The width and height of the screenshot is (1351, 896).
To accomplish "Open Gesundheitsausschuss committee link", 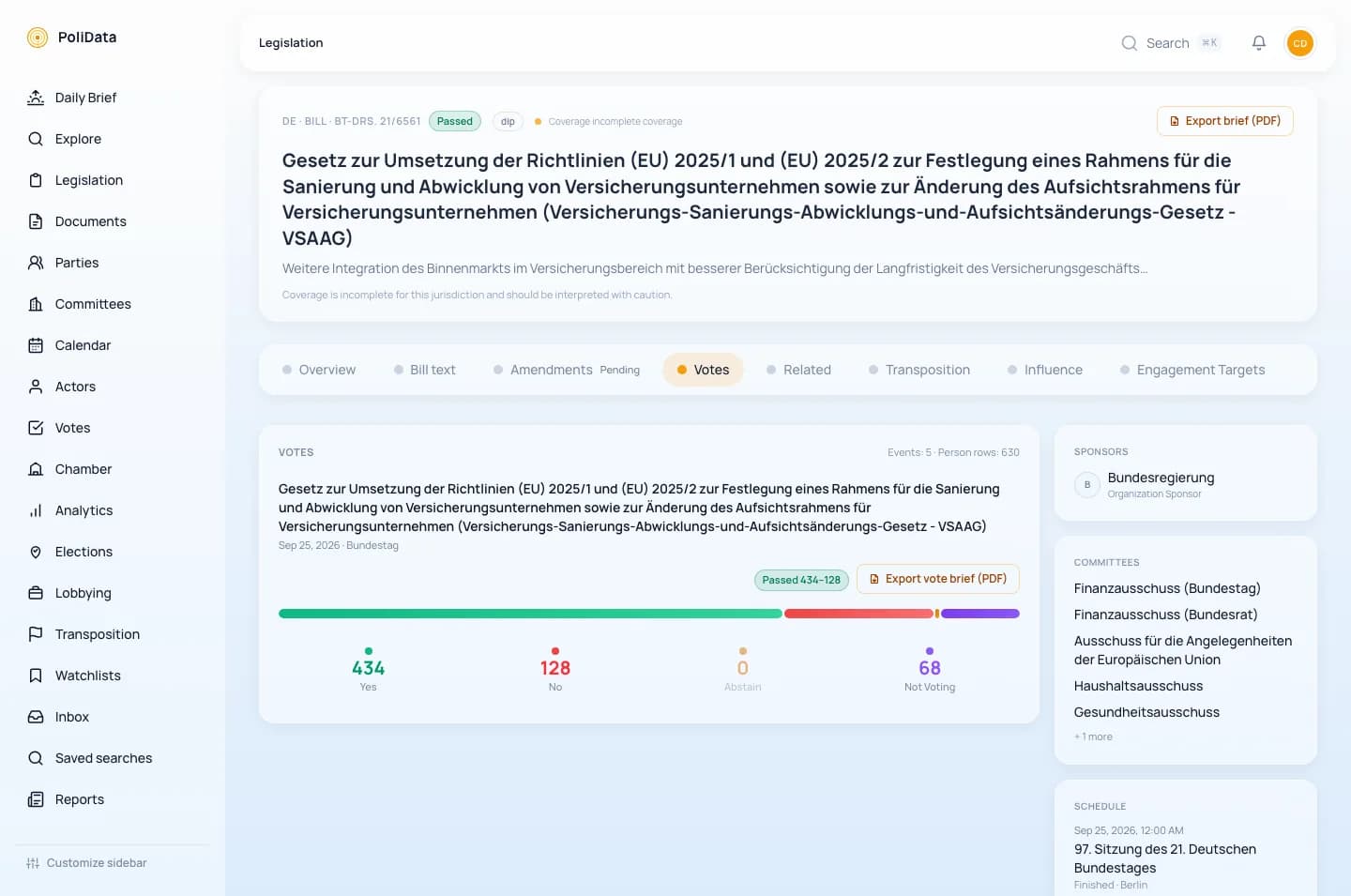I will click(x=1146, y=712).
